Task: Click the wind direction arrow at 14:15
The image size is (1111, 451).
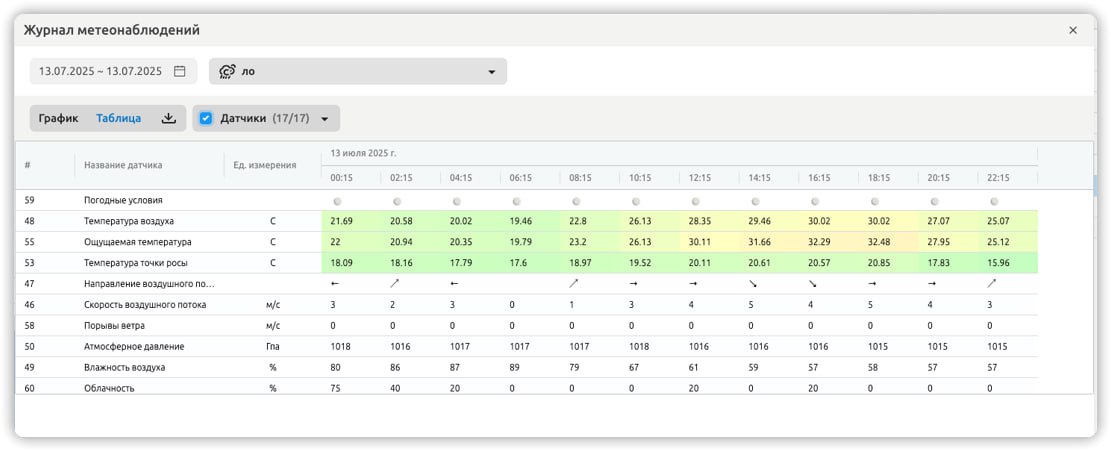Action: pyautogui.click(x=752, y=283)
